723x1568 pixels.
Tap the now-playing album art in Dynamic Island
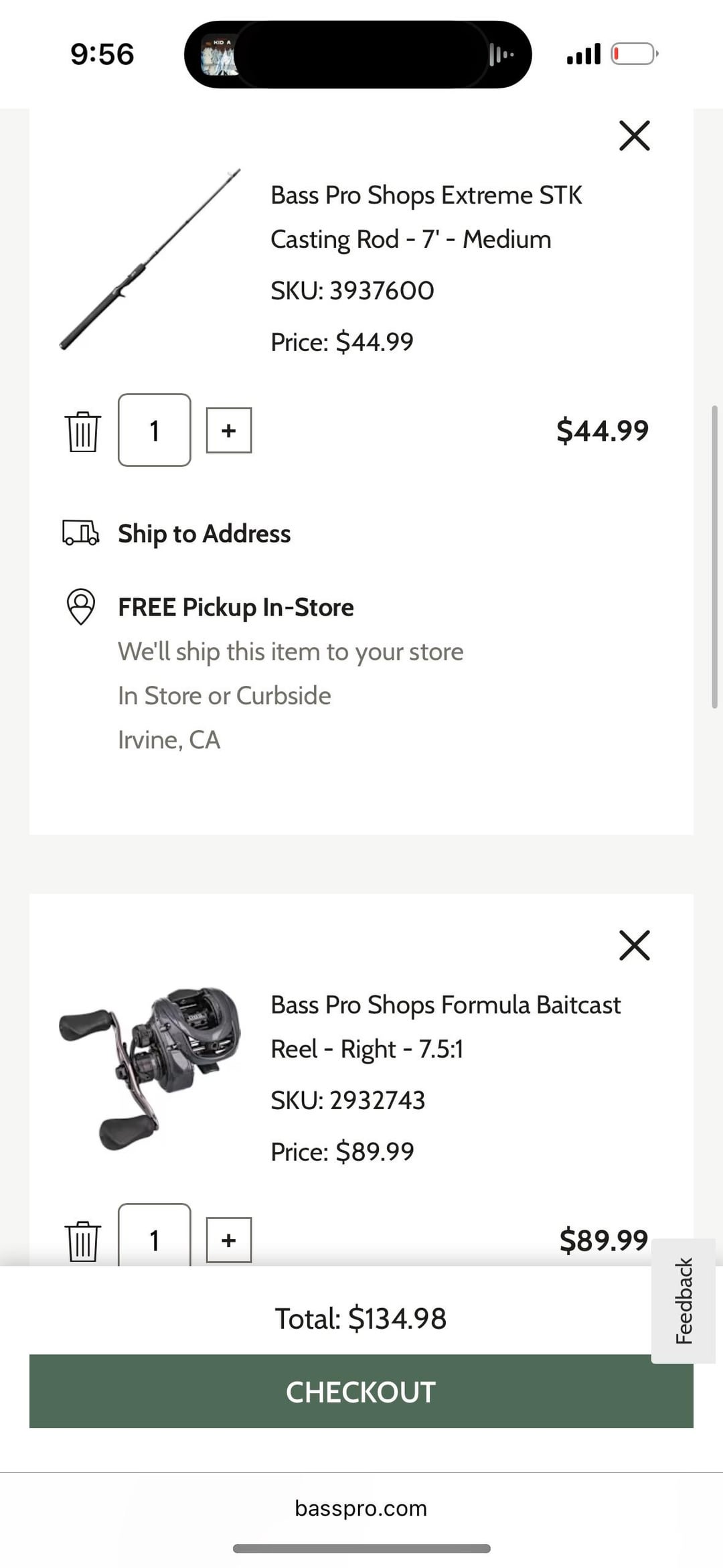click(220, 55)
